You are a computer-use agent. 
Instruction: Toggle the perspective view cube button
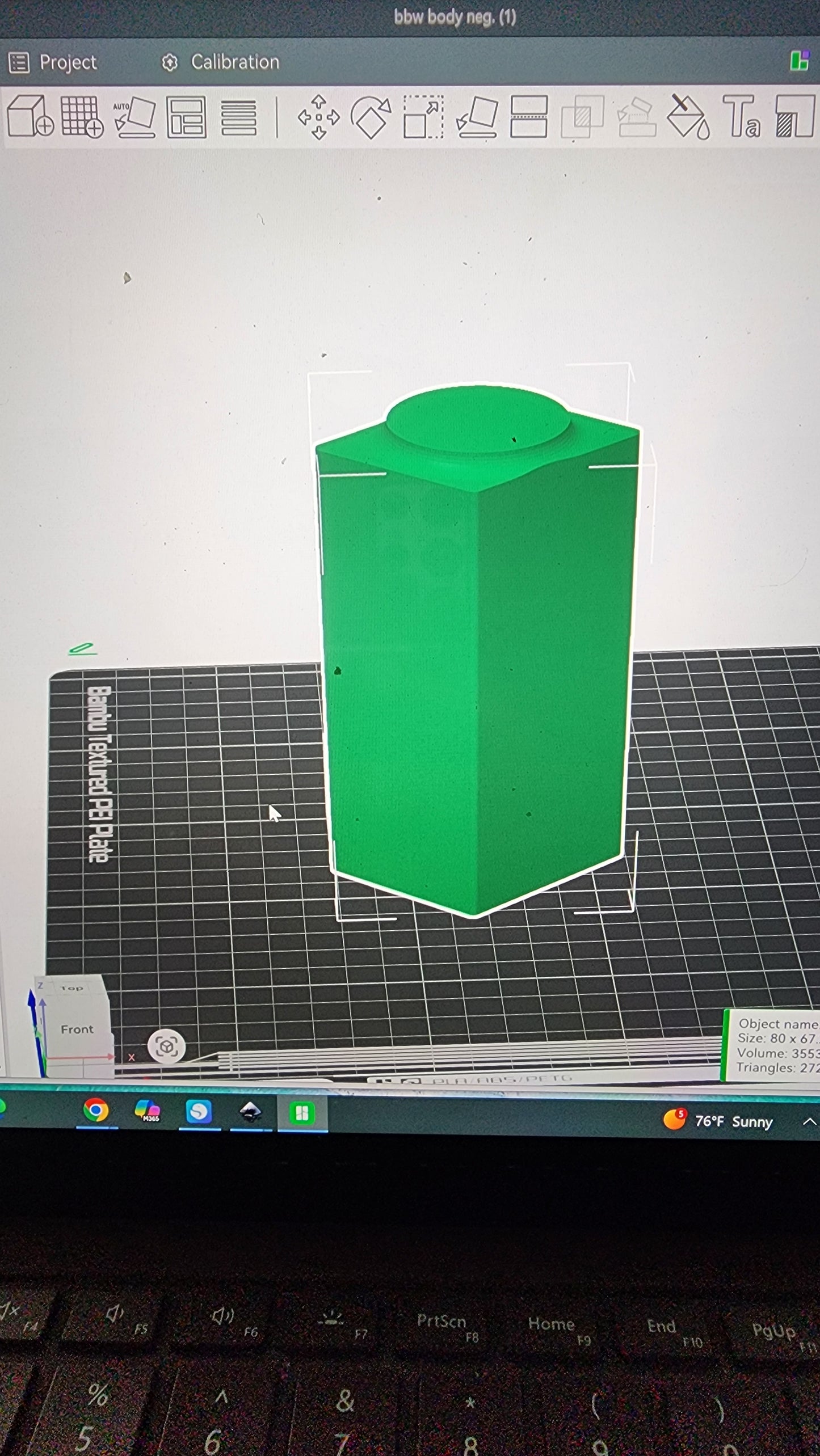point(166,1046)
